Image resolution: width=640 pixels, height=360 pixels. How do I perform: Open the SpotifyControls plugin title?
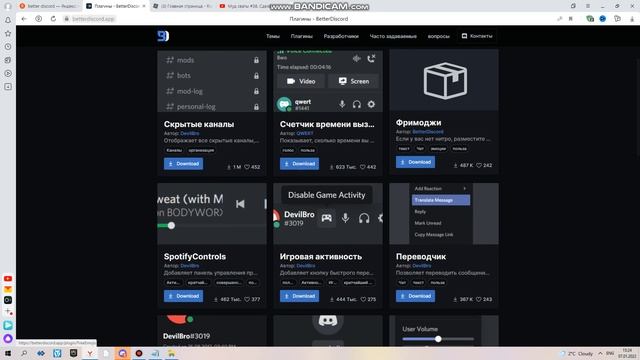point(195,256)
